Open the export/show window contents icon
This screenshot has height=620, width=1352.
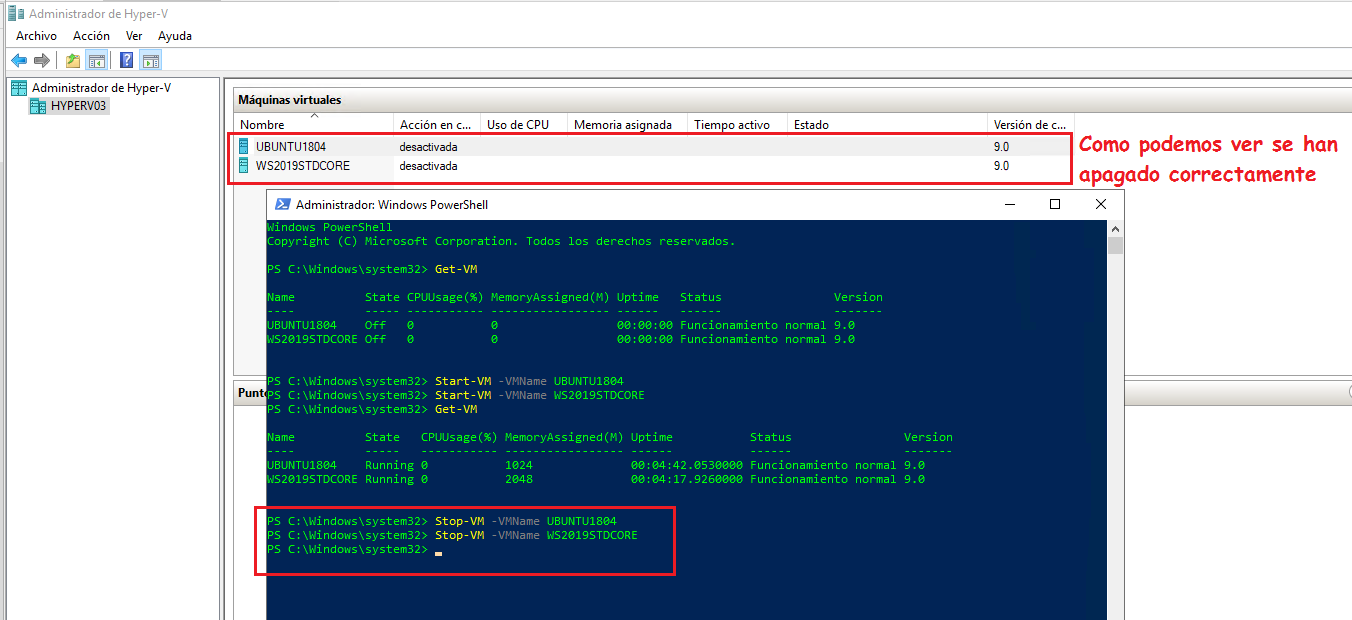pos(71,59)
